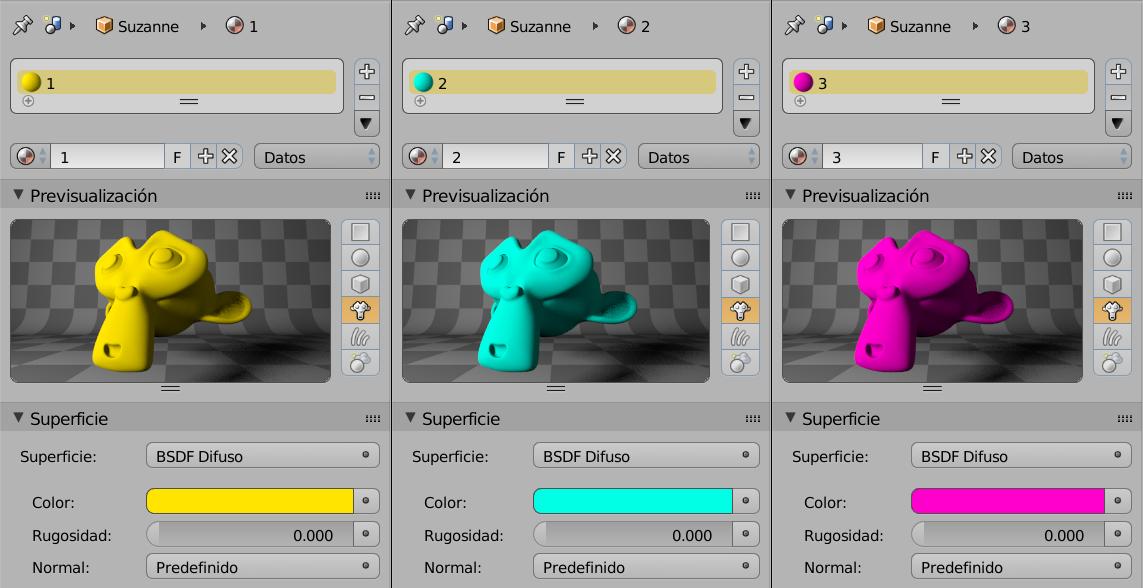Add material slot with plus in panel 2
The image size is (1143, 588).
[x=746, y=71]
